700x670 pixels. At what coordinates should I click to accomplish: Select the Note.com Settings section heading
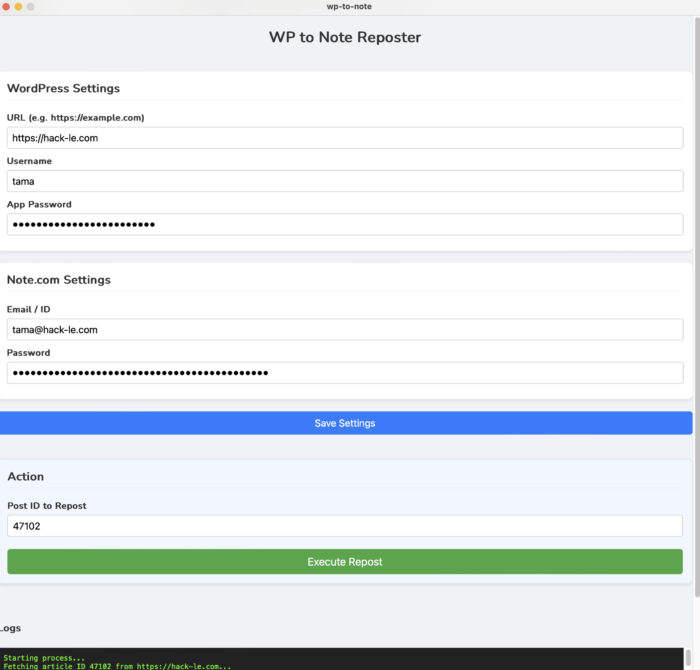59,280
